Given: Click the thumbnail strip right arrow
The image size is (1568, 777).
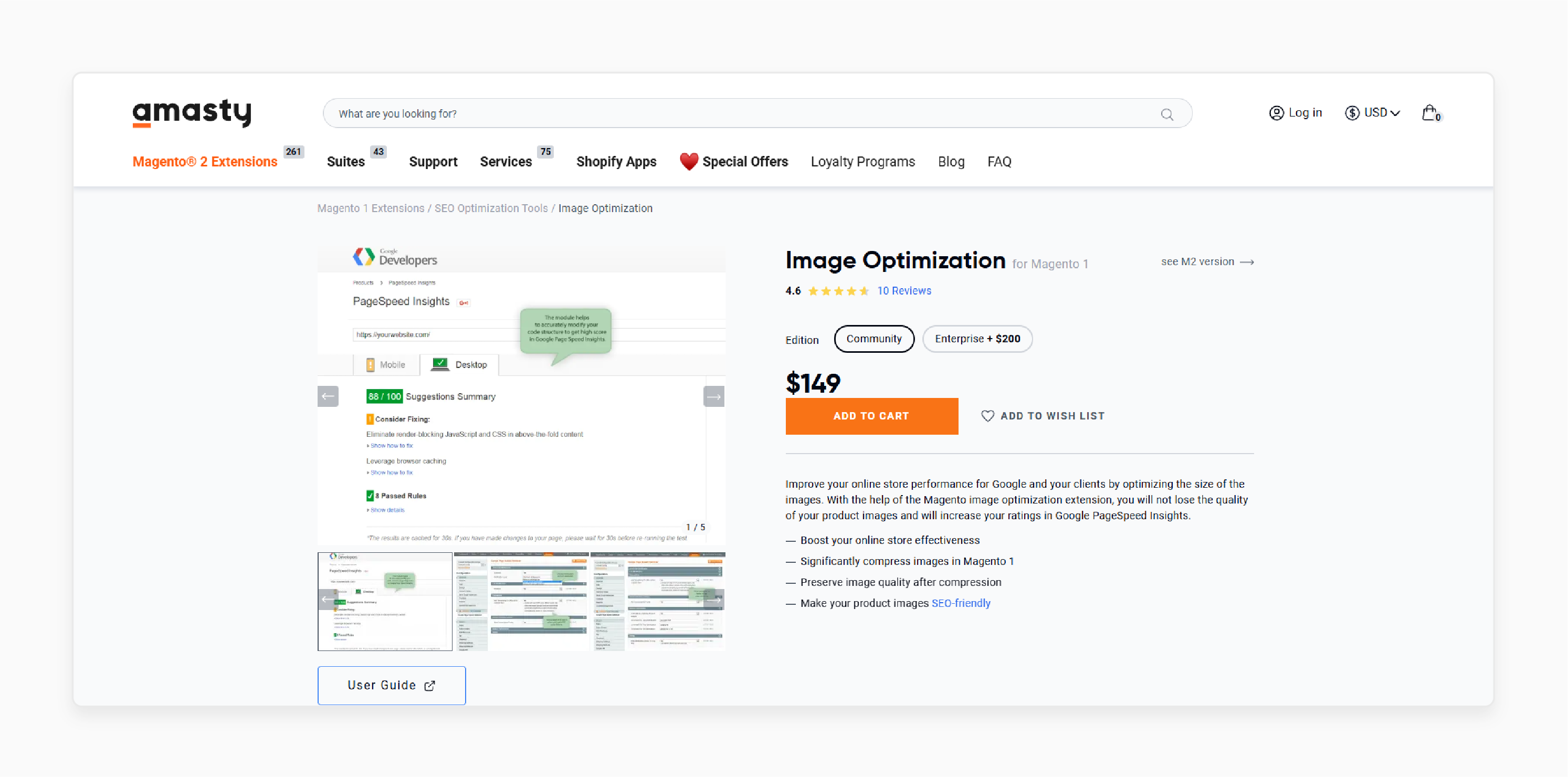Looking at the screenshot, I should pyautogui.click(x=715, y=599).
